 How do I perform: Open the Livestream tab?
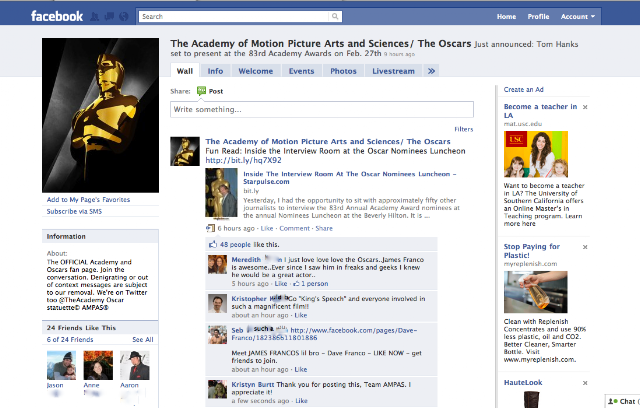click(393, 71)
